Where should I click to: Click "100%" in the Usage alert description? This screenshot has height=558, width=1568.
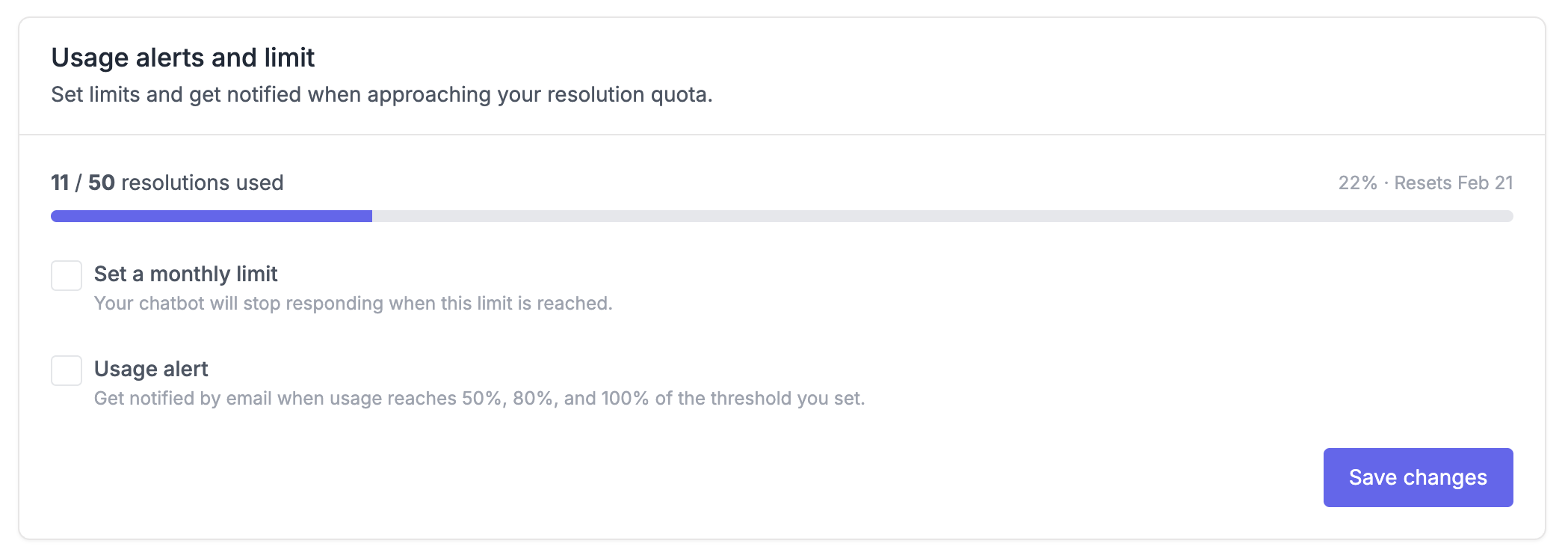click(x=625, y=398)
